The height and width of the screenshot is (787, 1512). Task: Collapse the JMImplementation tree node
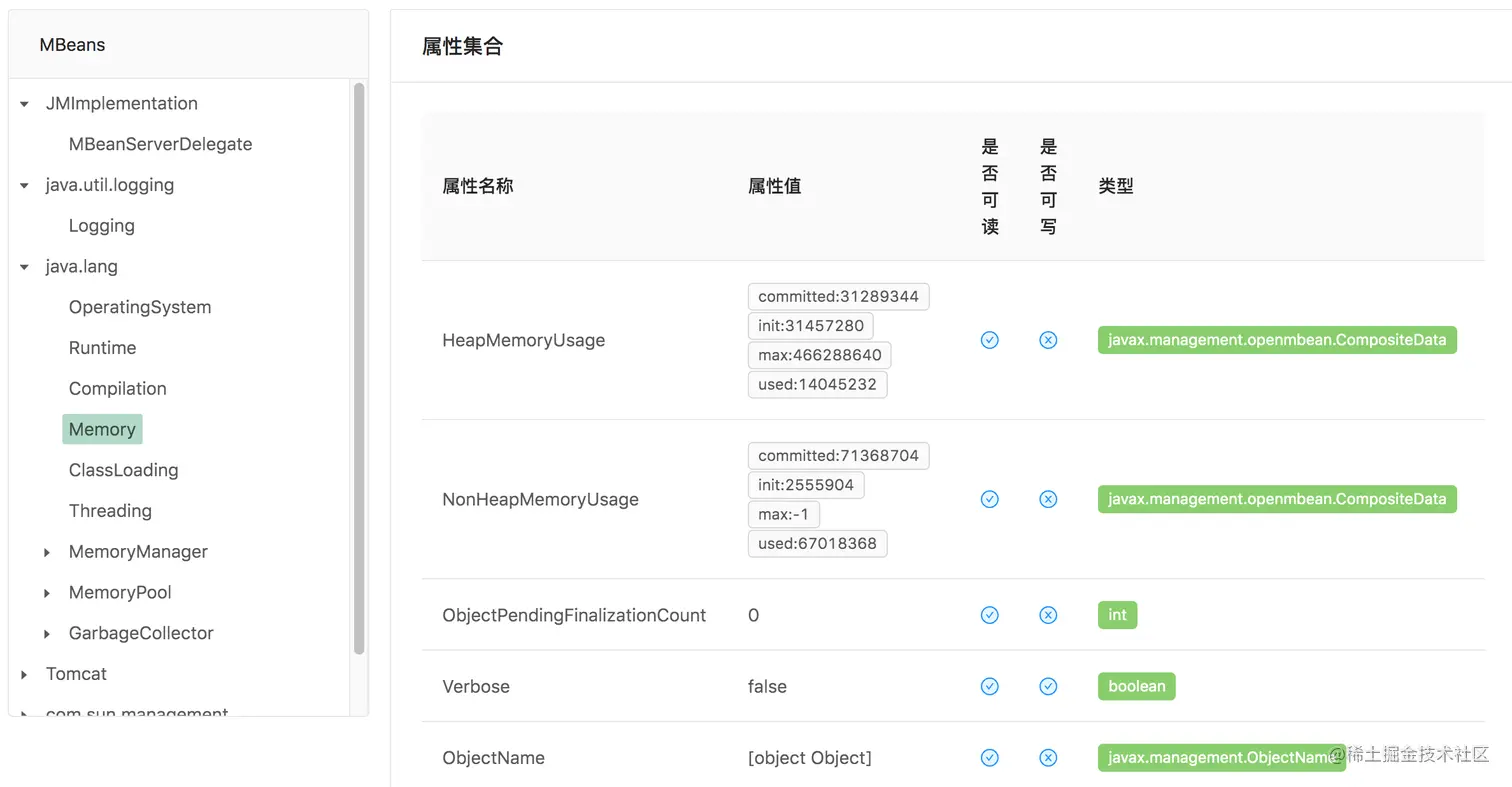pyautogui.click(x=24, y=104)
